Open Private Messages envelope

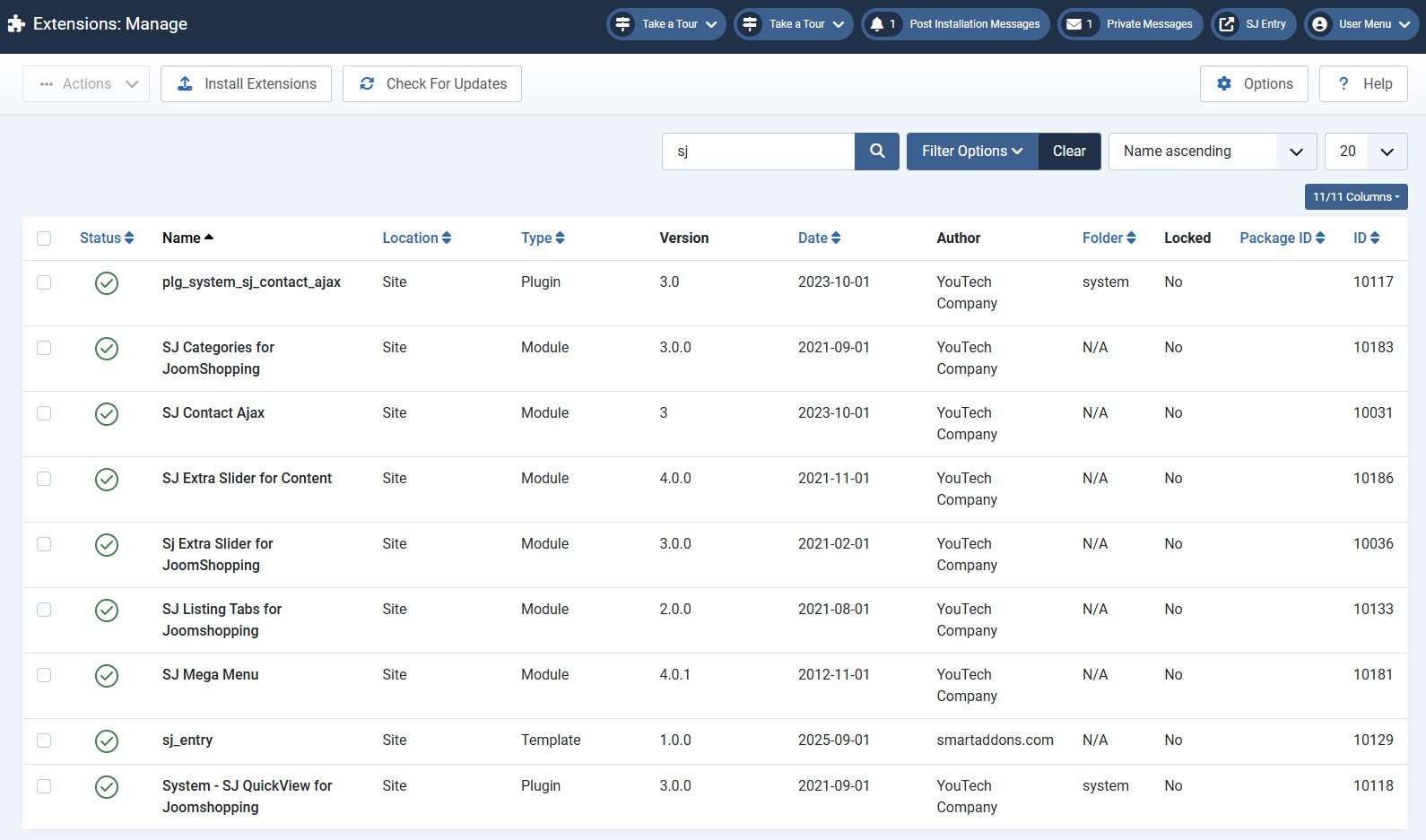tap(1128, 24)
